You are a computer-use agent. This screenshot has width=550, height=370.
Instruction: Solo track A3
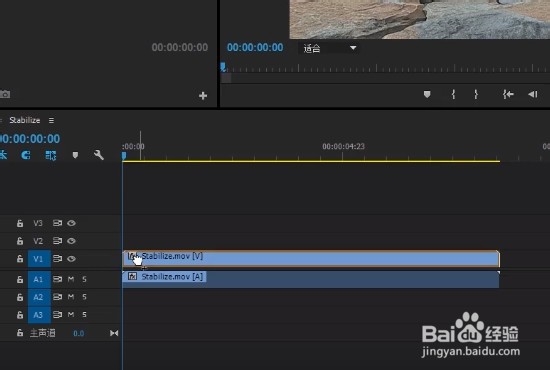(84, 315)
